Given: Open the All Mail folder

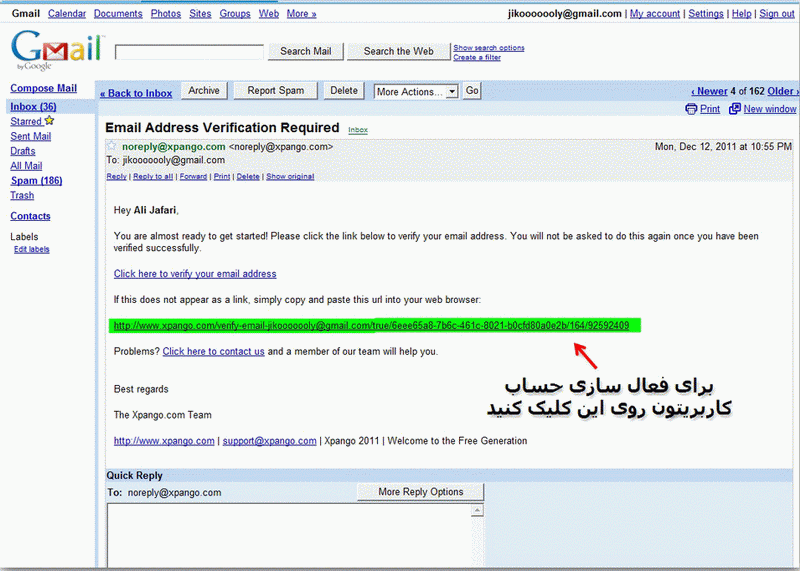Looking at the screenshot, I should (x=26, y=166).
